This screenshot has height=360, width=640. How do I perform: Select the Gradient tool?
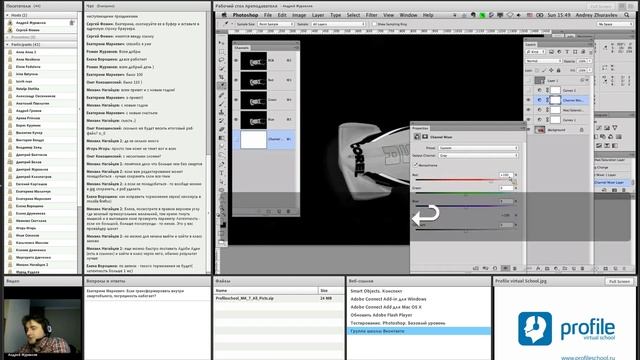222,138
